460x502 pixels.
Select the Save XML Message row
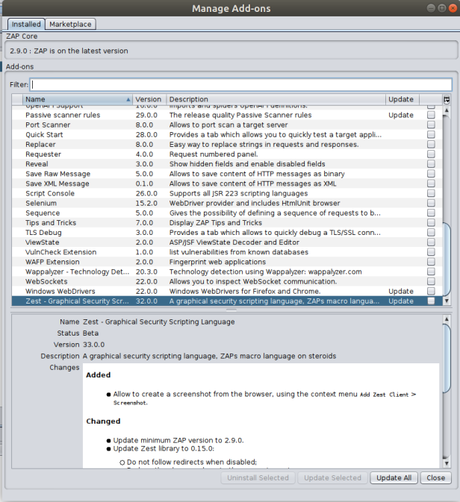pos(227,183)
